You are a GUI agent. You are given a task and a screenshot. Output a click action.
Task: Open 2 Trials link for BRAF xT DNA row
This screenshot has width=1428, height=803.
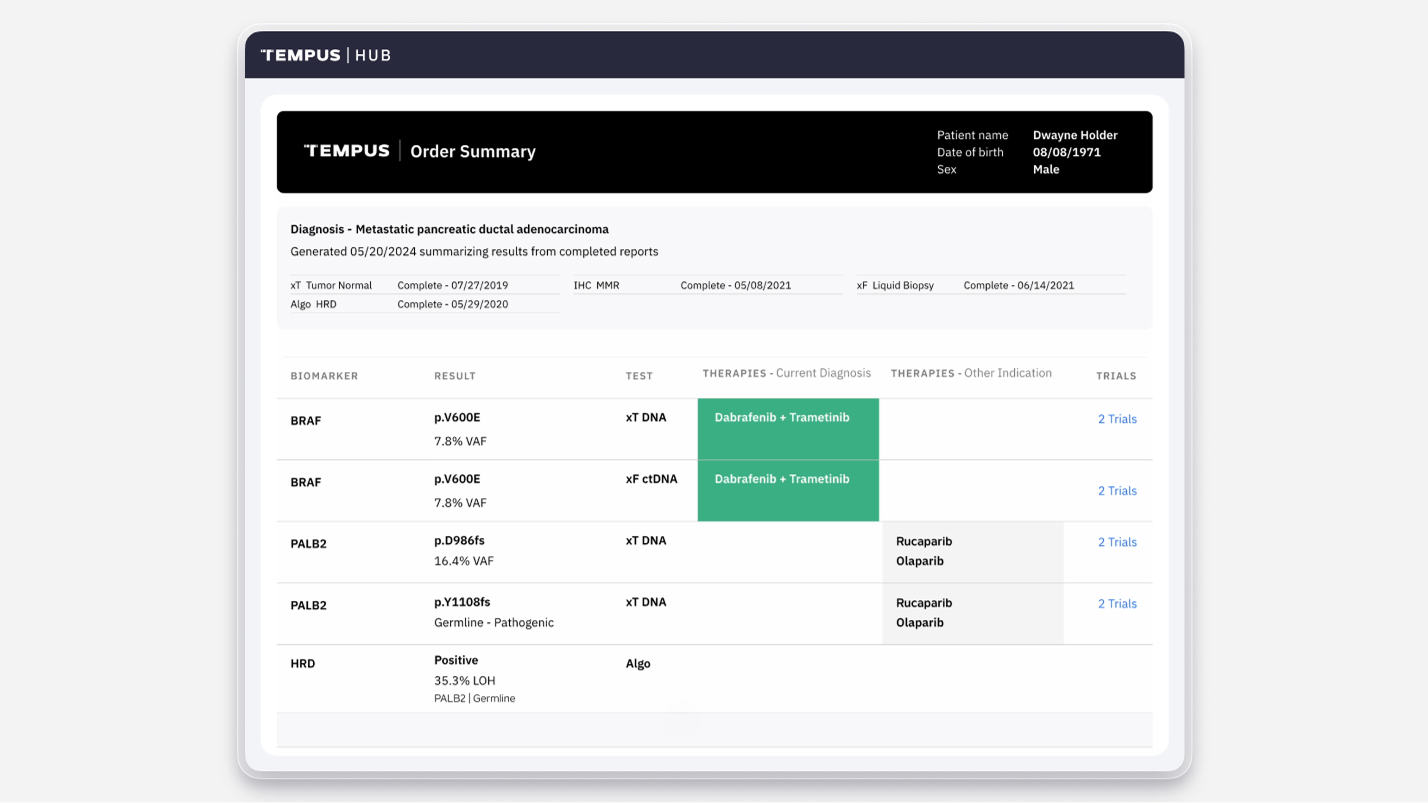tap(1117, 419)
